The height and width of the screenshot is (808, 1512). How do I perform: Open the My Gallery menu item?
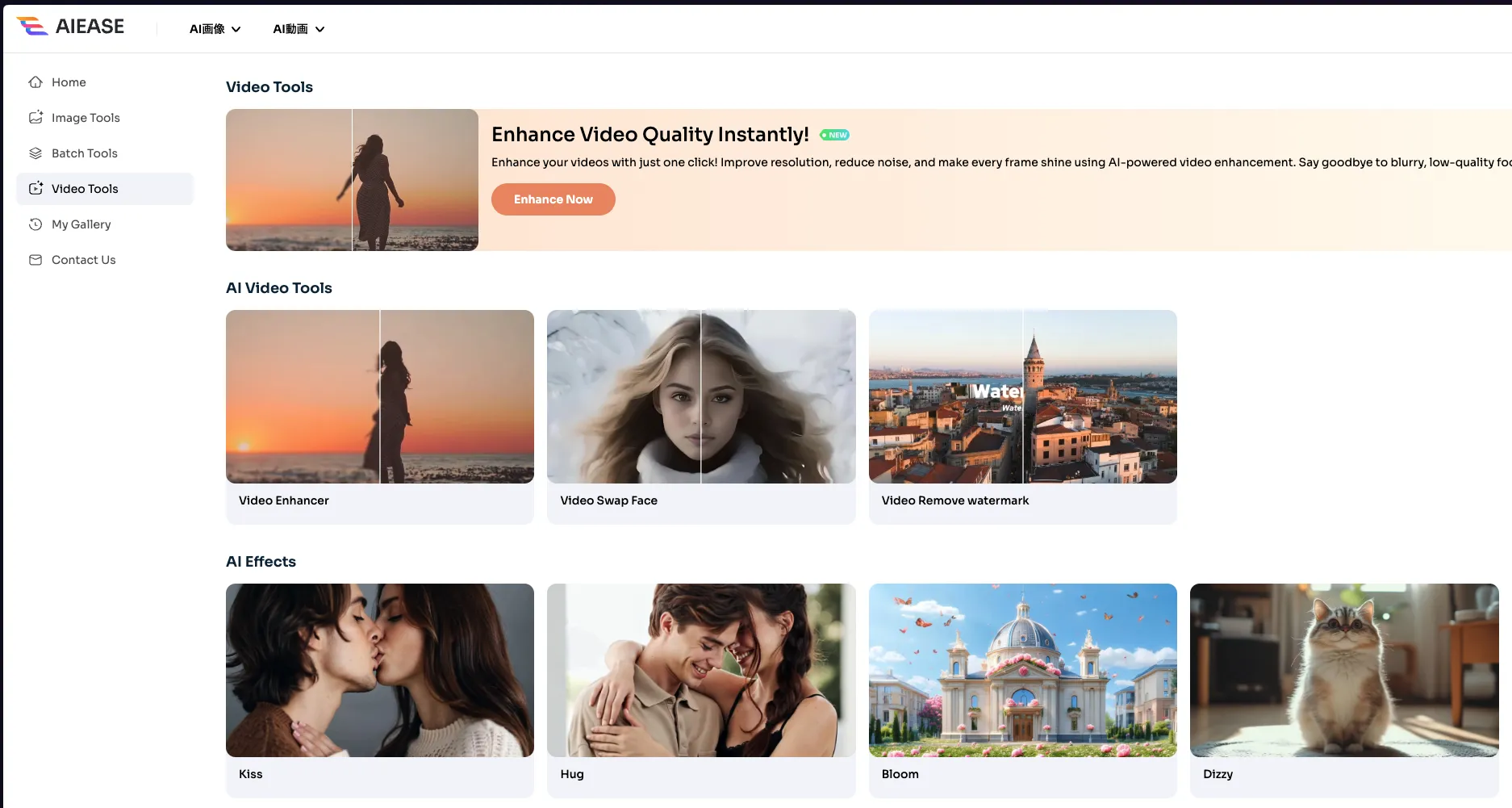coord(81,224)
